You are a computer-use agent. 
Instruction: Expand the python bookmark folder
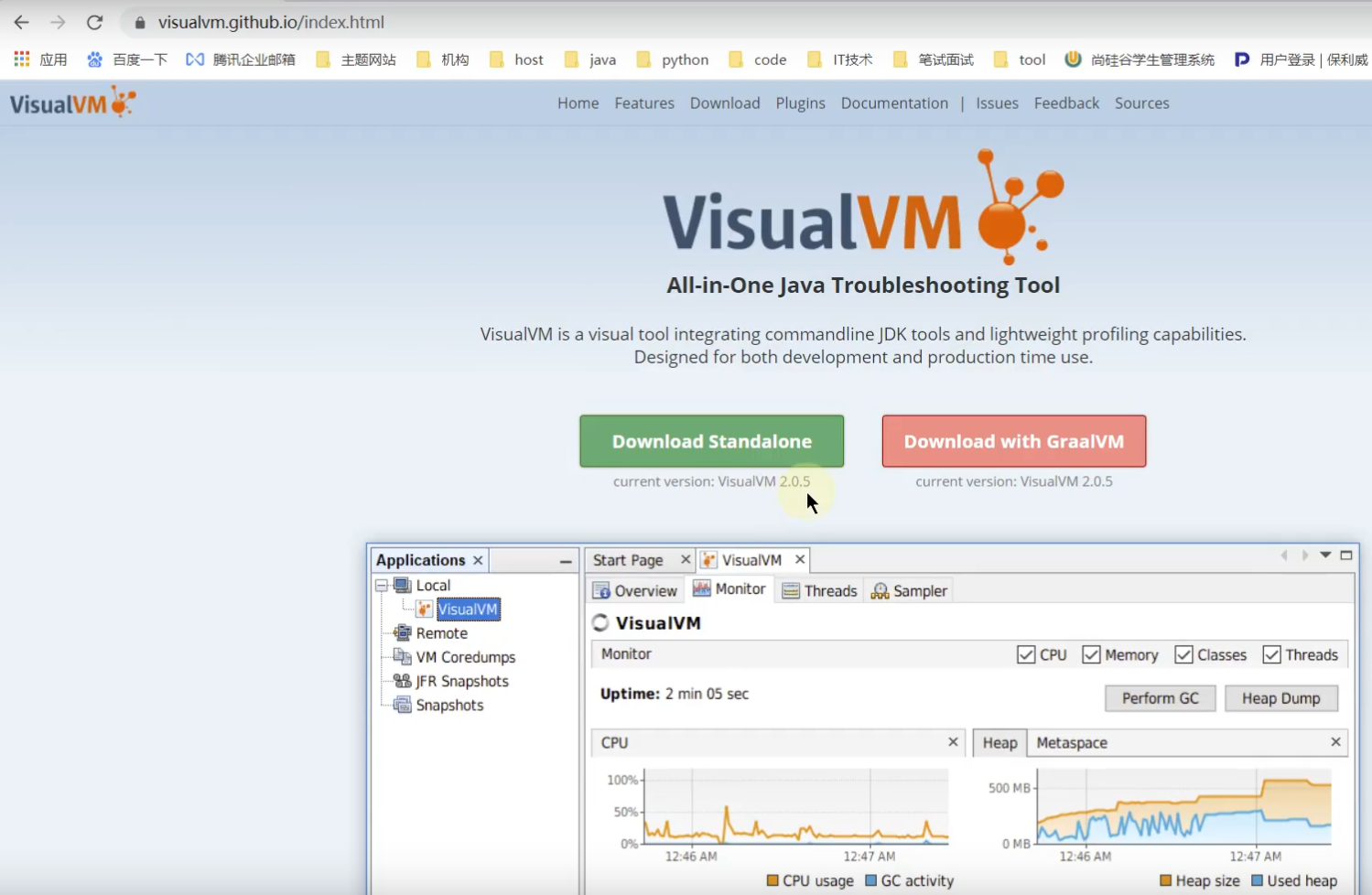[673, 59]
